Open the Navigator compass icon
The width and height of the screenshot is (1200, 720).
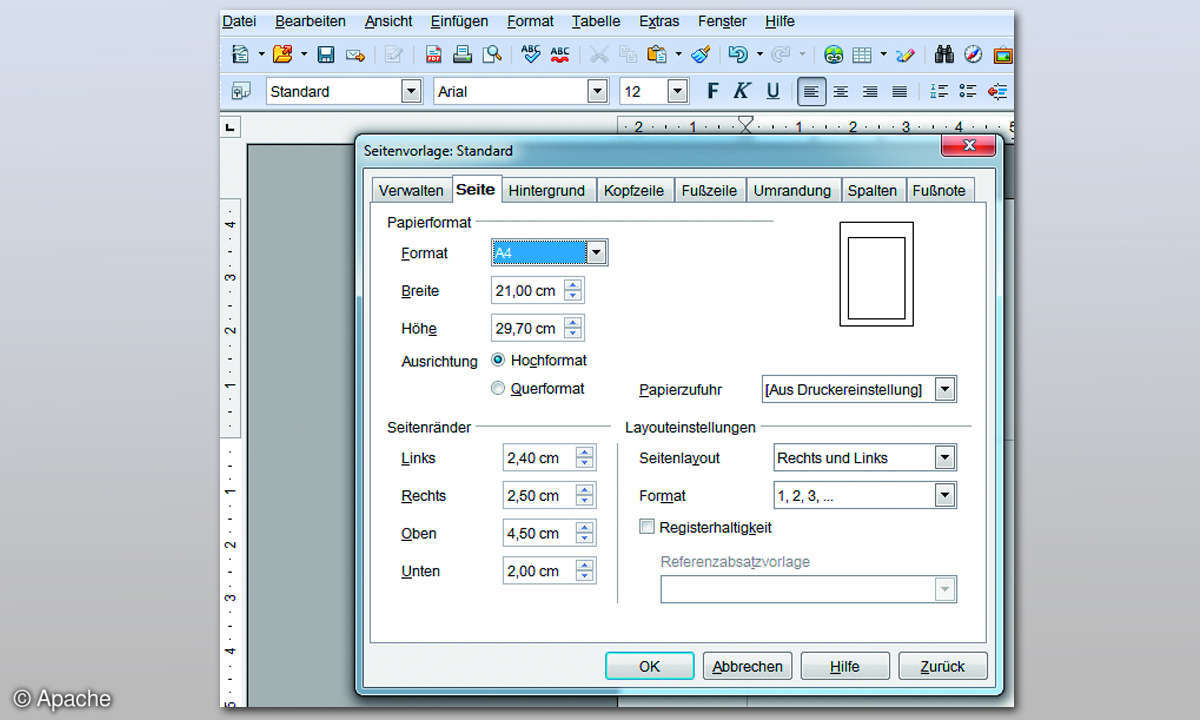(x=973, y=54)
